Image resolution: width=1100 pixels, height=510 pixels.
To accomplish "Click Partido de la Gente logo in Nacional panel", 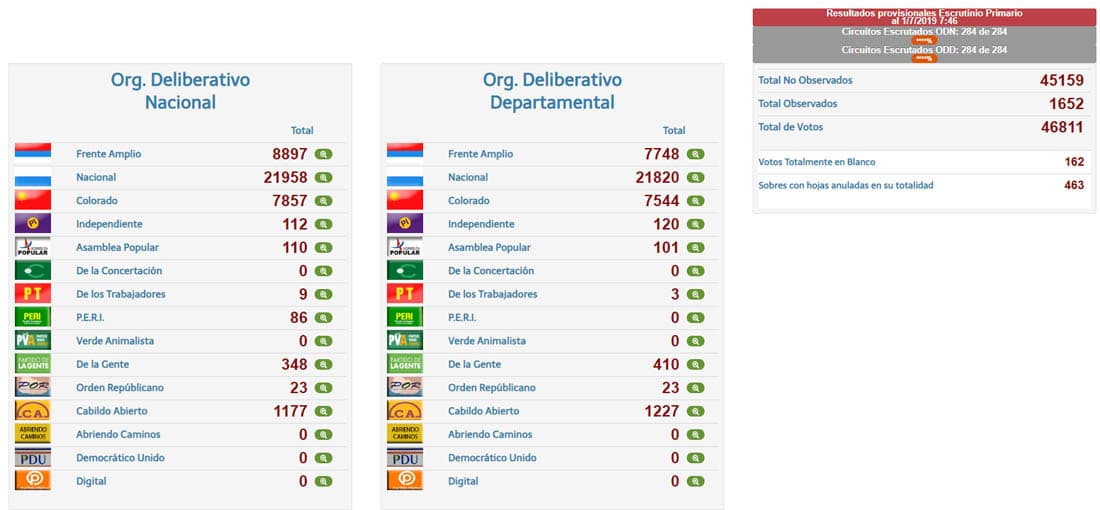I will (33, 363).
